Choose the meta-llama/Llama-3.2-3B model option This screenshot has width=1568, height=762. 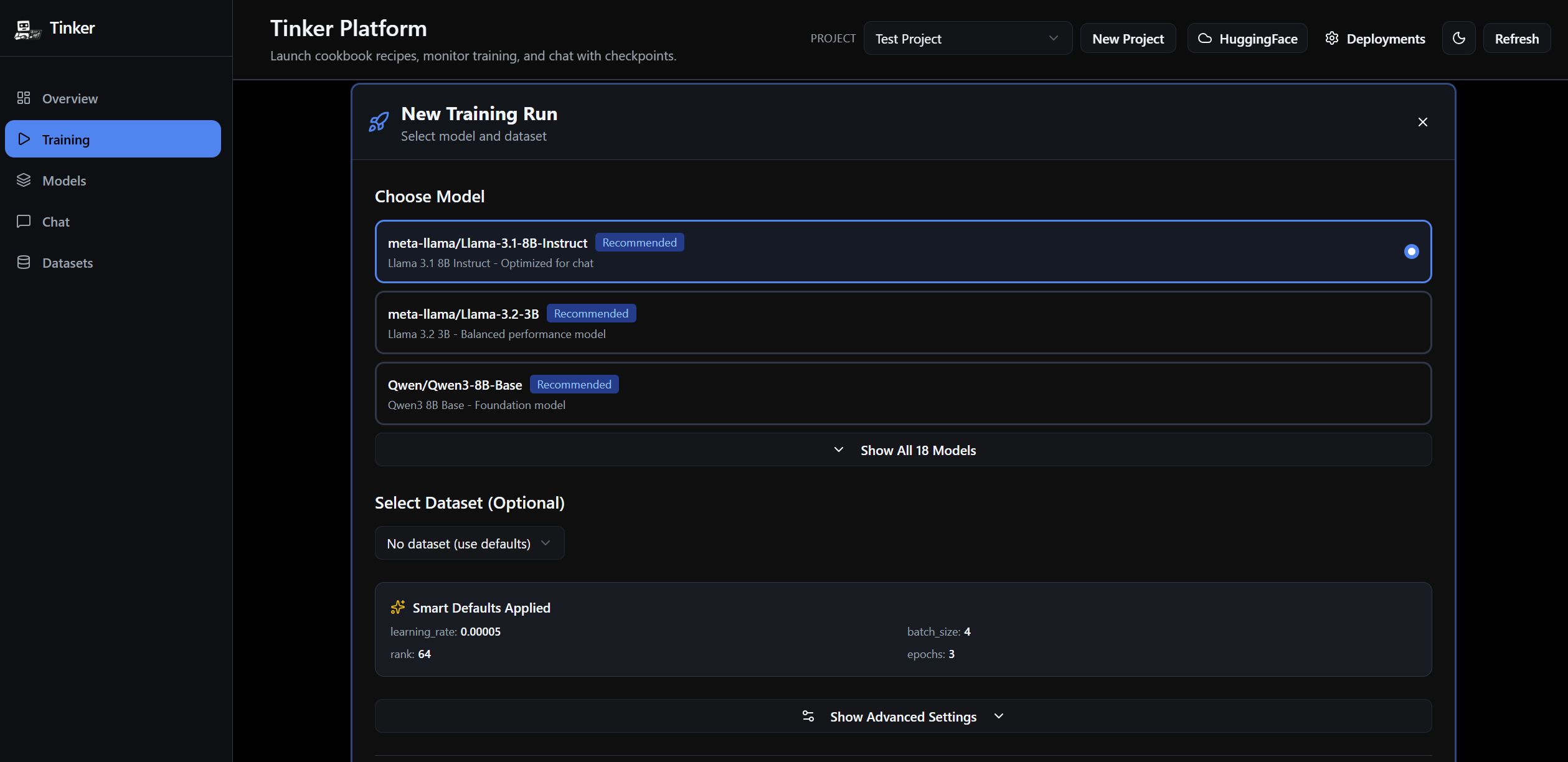[x=903, y=322]
